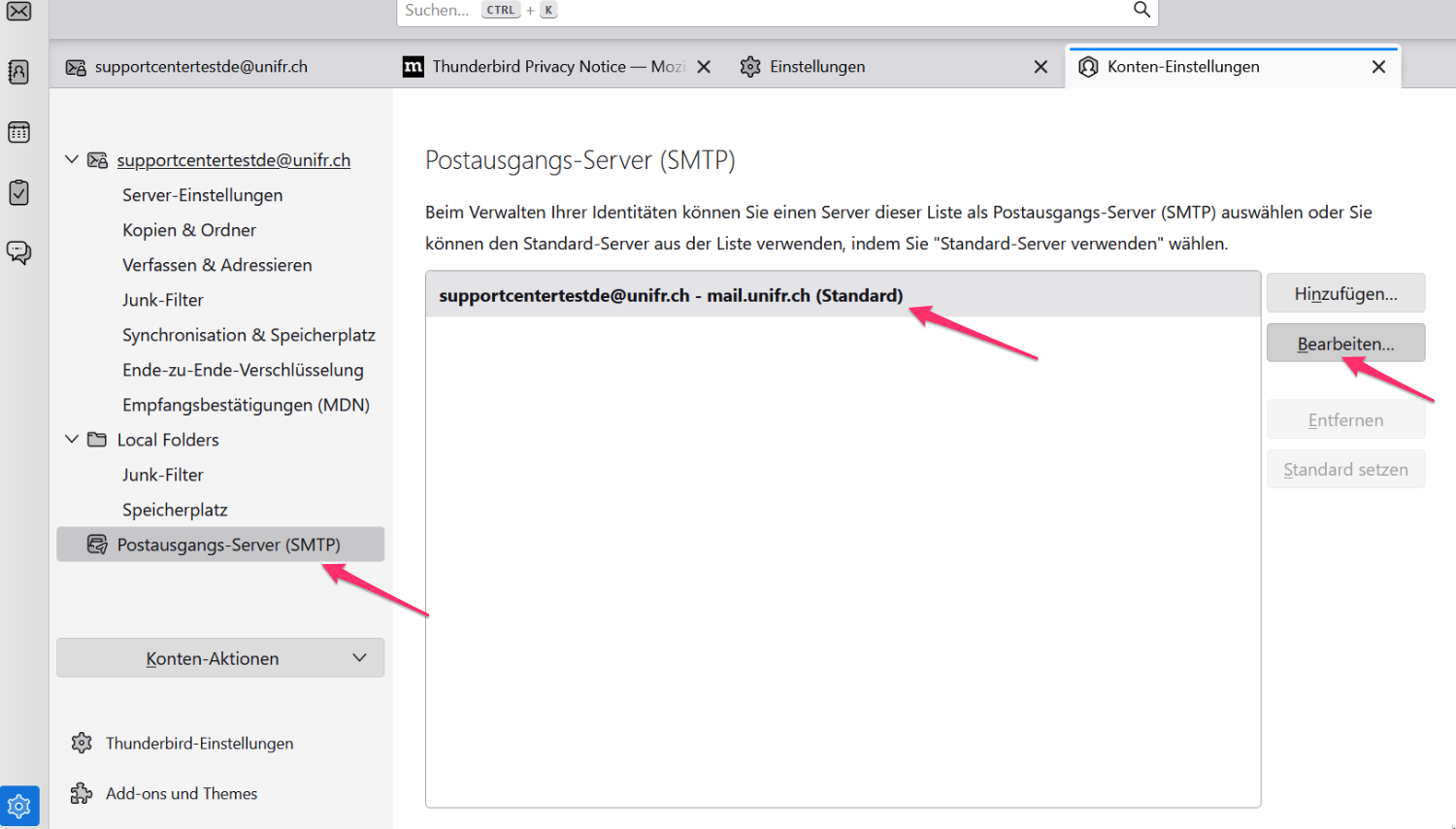Close the Einstellungen tab
Viewport: 1456px width, 829px height.
(1041, 67)
